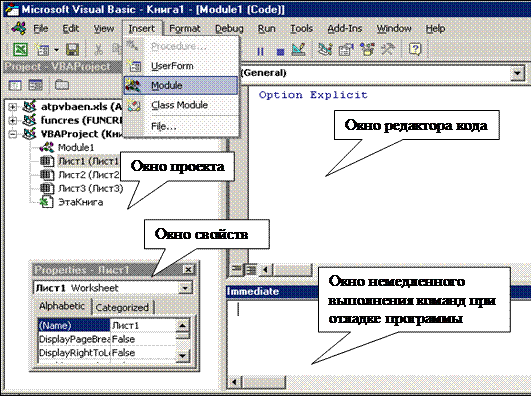Viewport: 531px width, 396px height.
Task: Close the Properties - Лист1 window
Action: 188,270
